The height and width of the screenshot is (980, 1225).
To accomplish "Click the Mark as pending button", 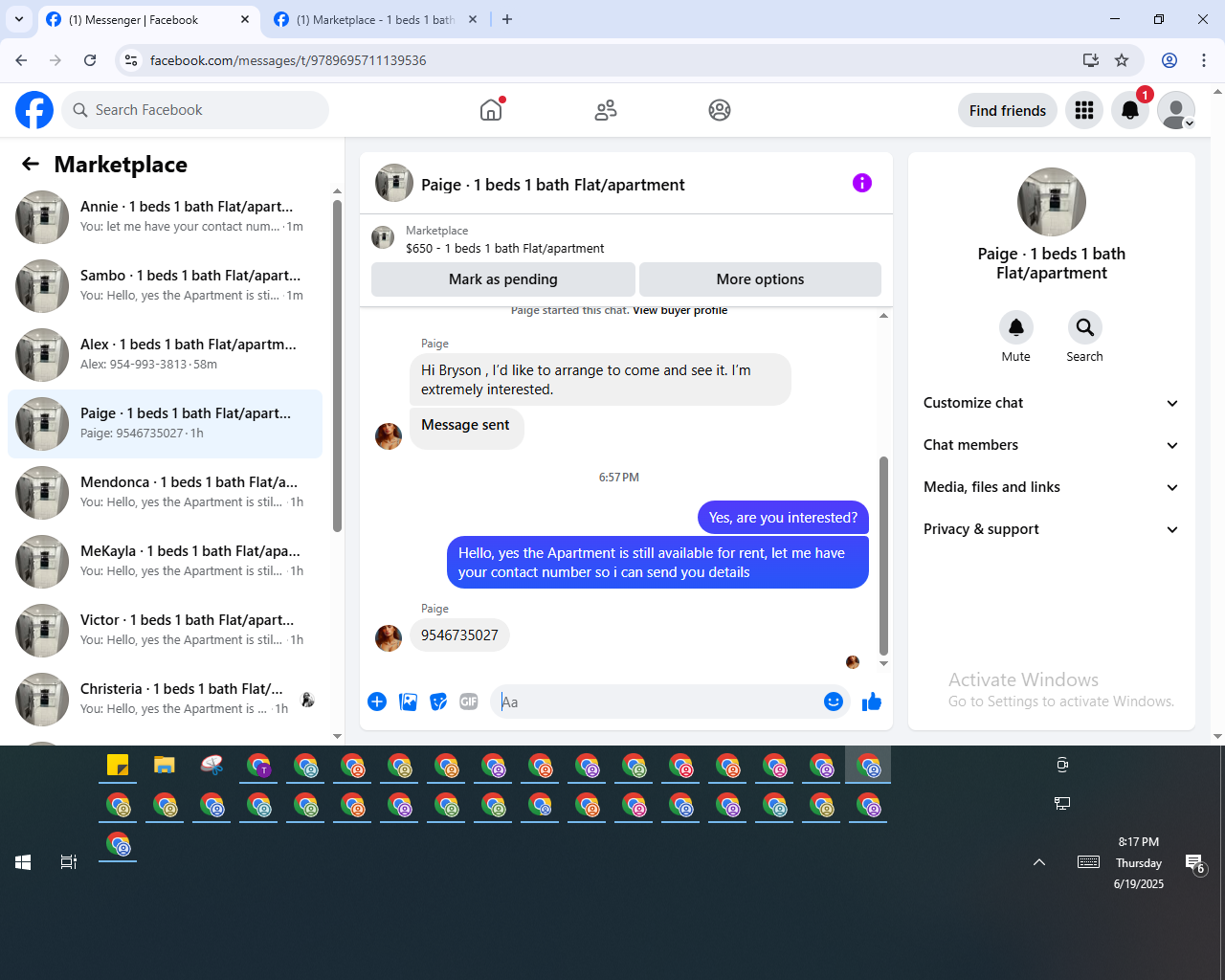I will pyautogui.click(x=503, y=279).
